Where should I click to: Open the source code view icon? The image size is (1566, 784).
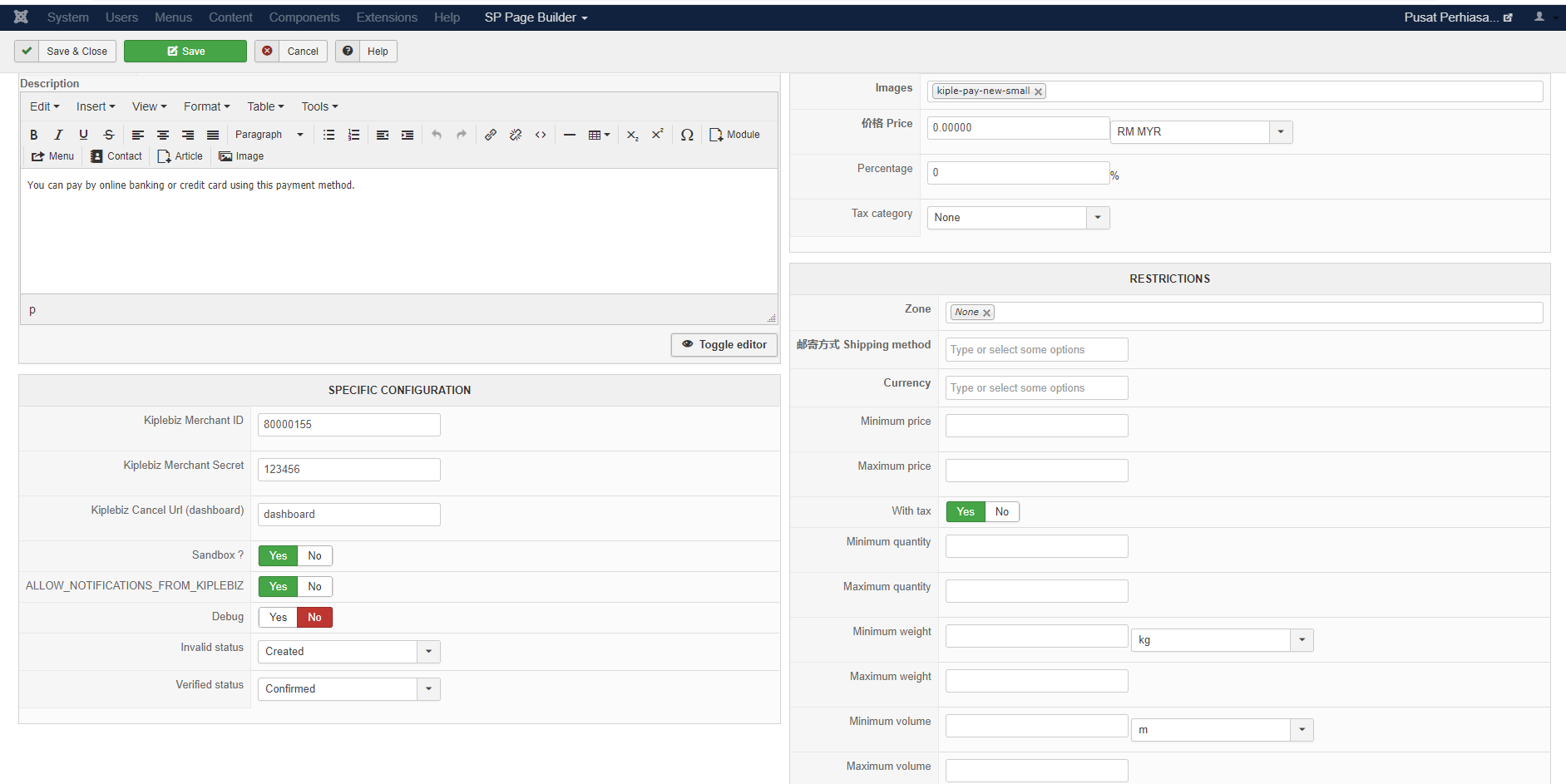click(x=541, y=135)
